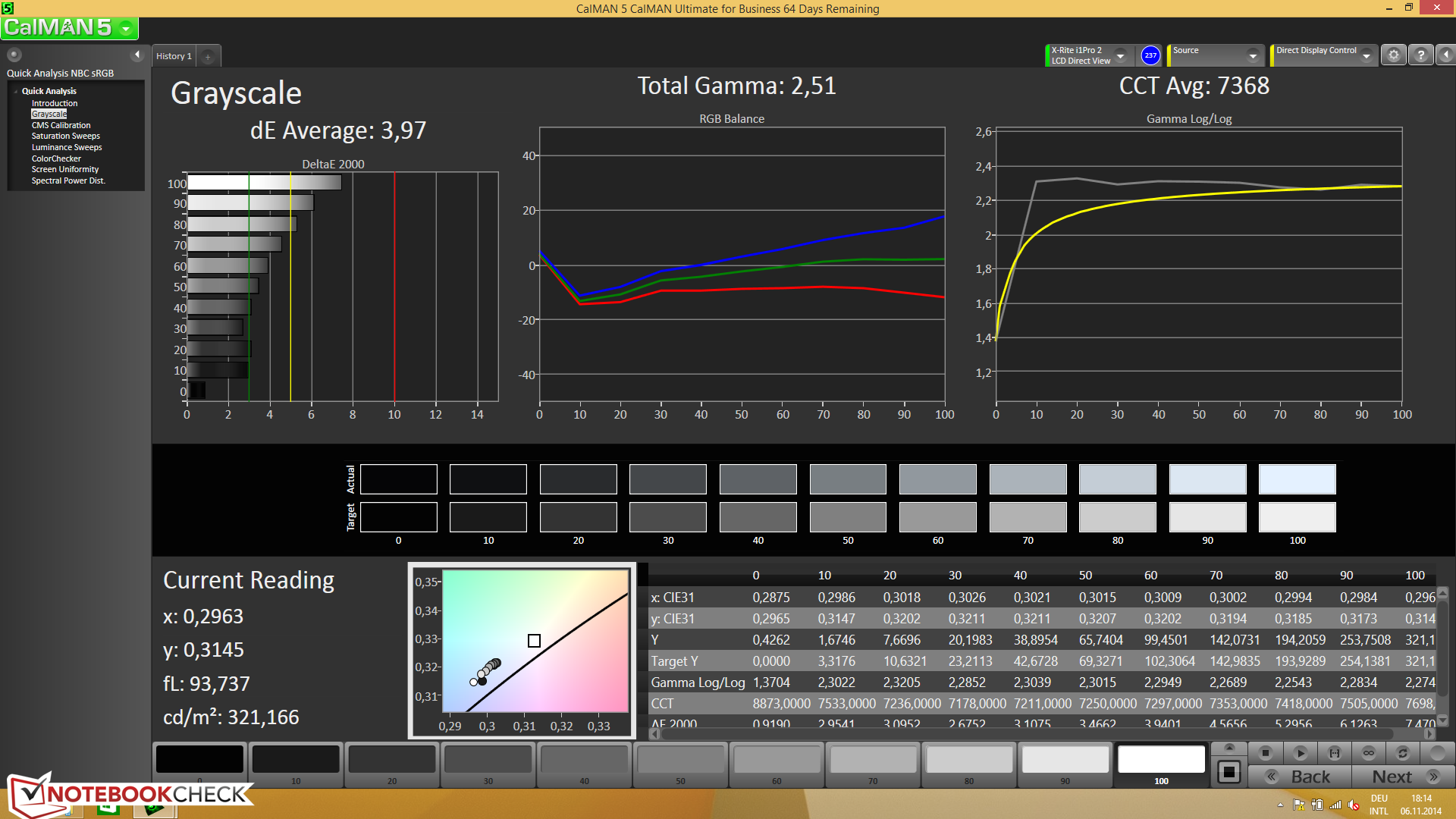
Task: Toggle the right panel collapse arrow
Action: coord(1445,55)
